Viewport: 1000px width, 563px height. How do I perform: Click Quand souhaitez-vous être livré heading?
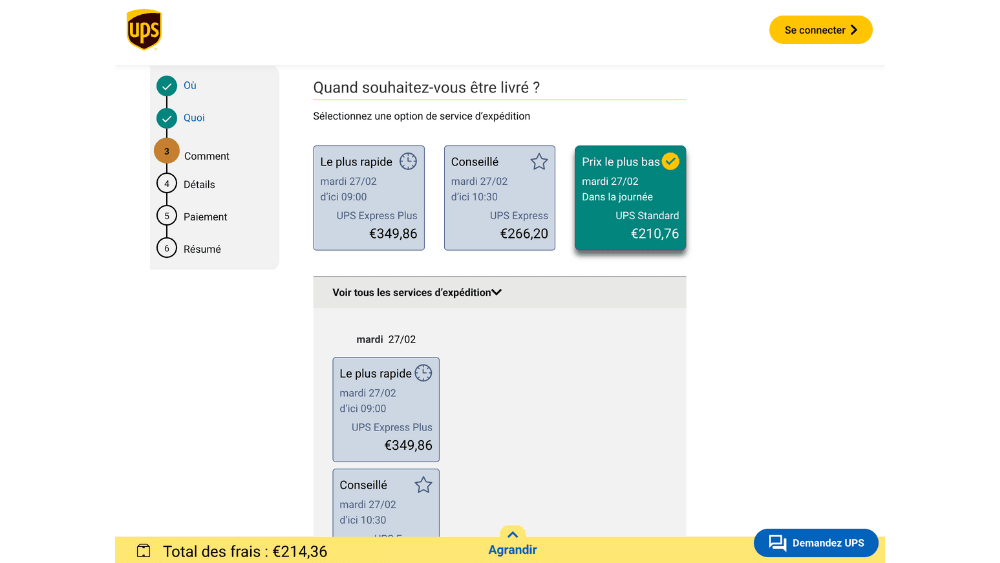[426, 87]
